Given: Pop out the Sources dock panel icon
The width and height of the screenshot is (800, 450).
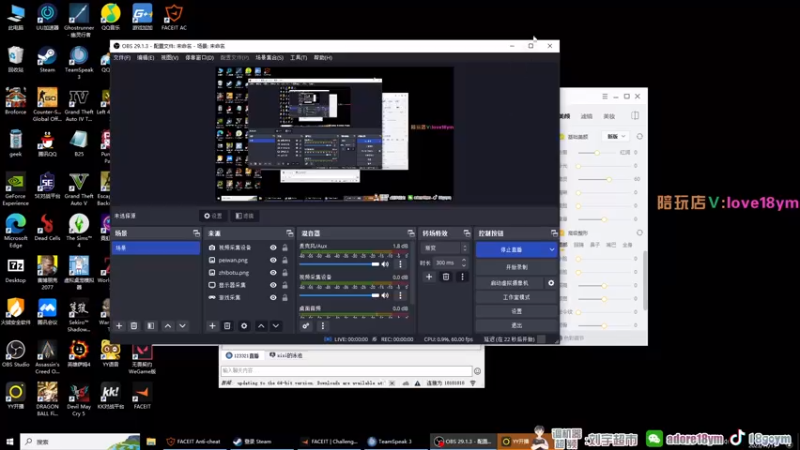Looking at the screenshot, I should (290, 233).
